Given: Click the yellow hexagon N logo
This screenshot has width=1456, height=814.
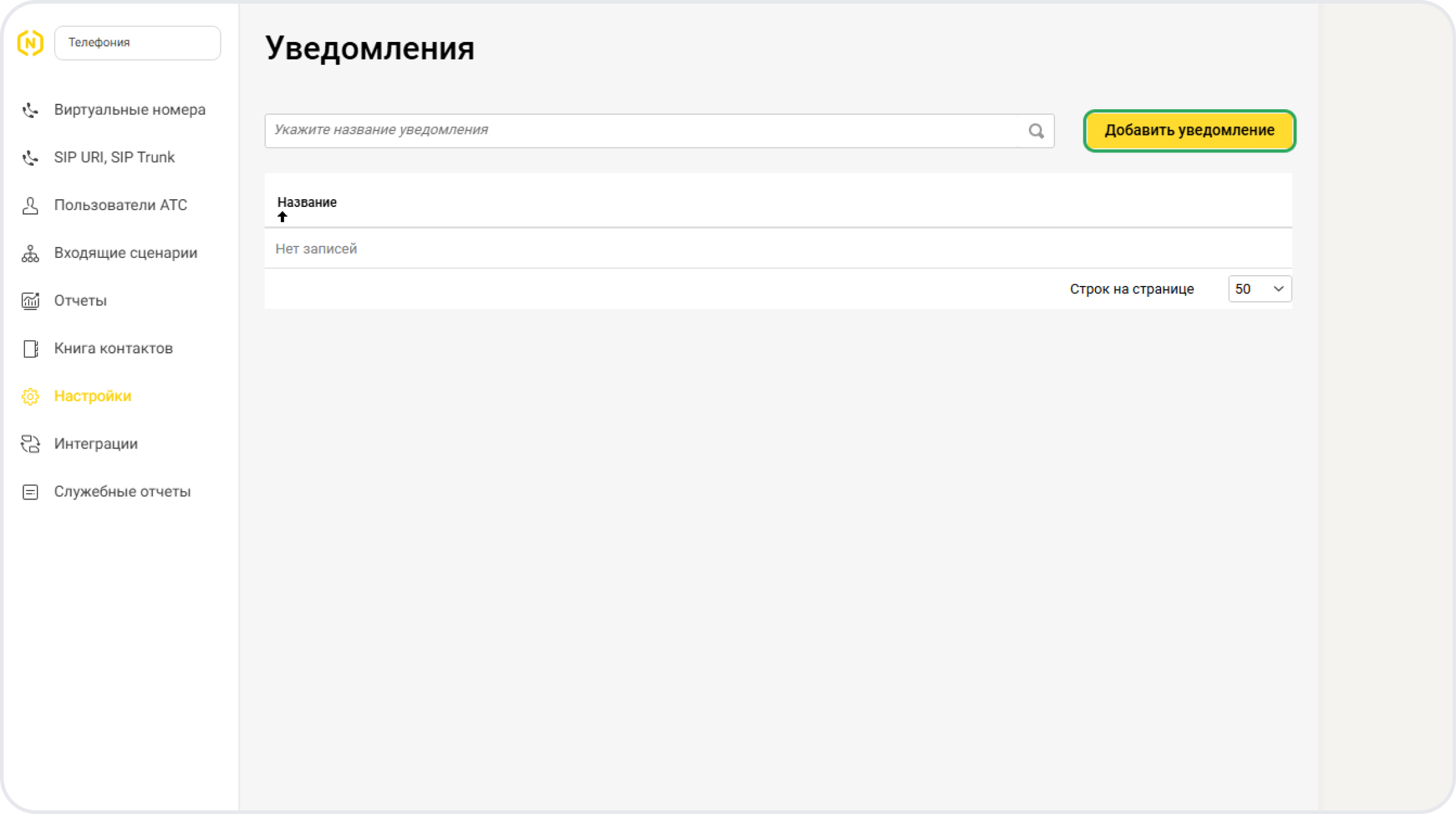Looking at the screenshot, I should pos(30,43).
